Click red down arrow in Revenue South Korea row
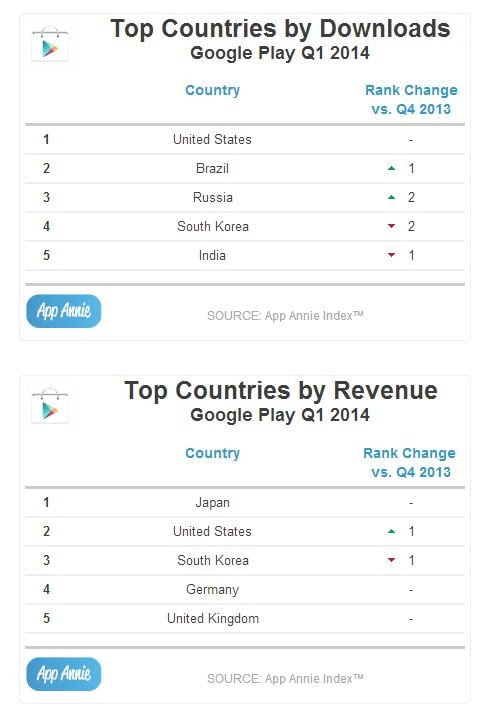 tap(391, 560)
